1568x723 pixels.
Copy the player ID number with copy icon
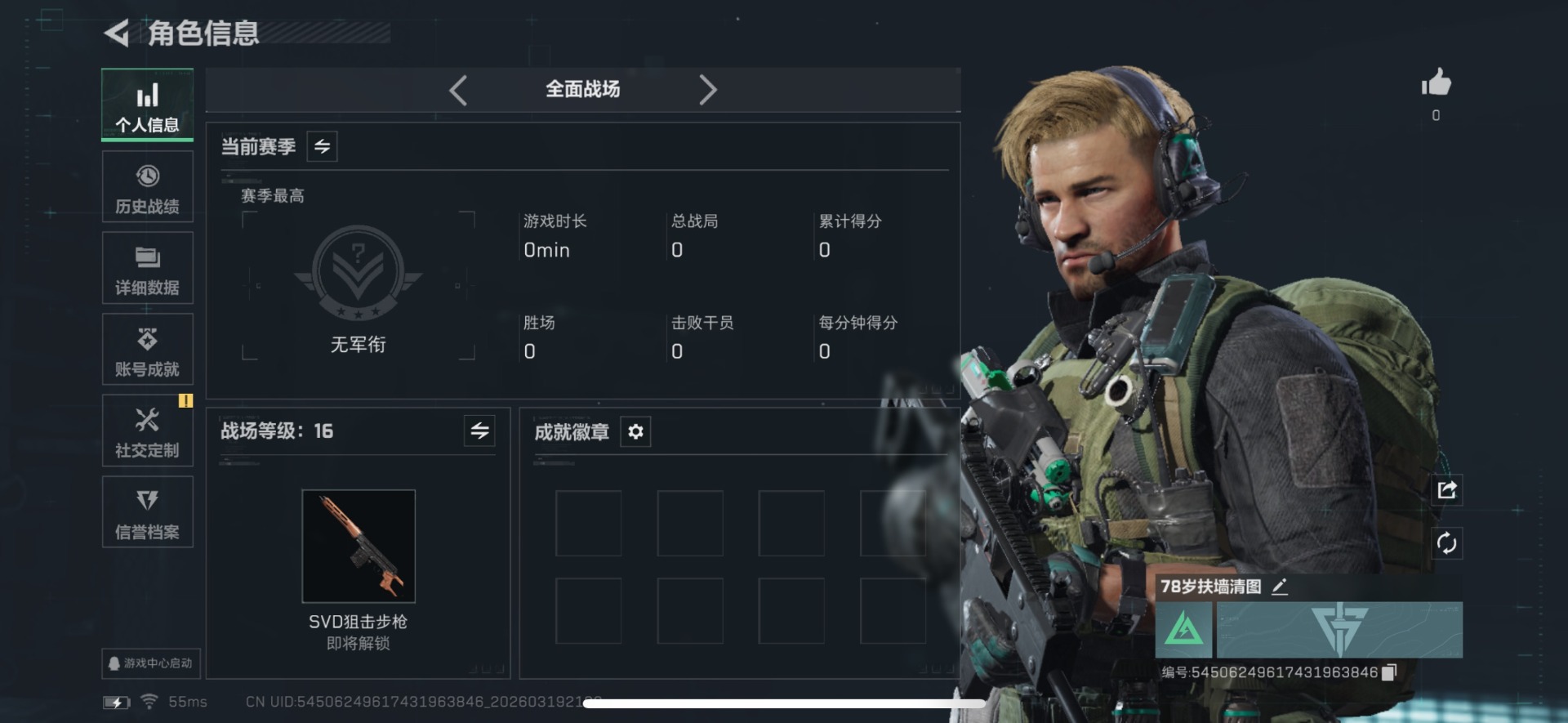[1389, 672]
